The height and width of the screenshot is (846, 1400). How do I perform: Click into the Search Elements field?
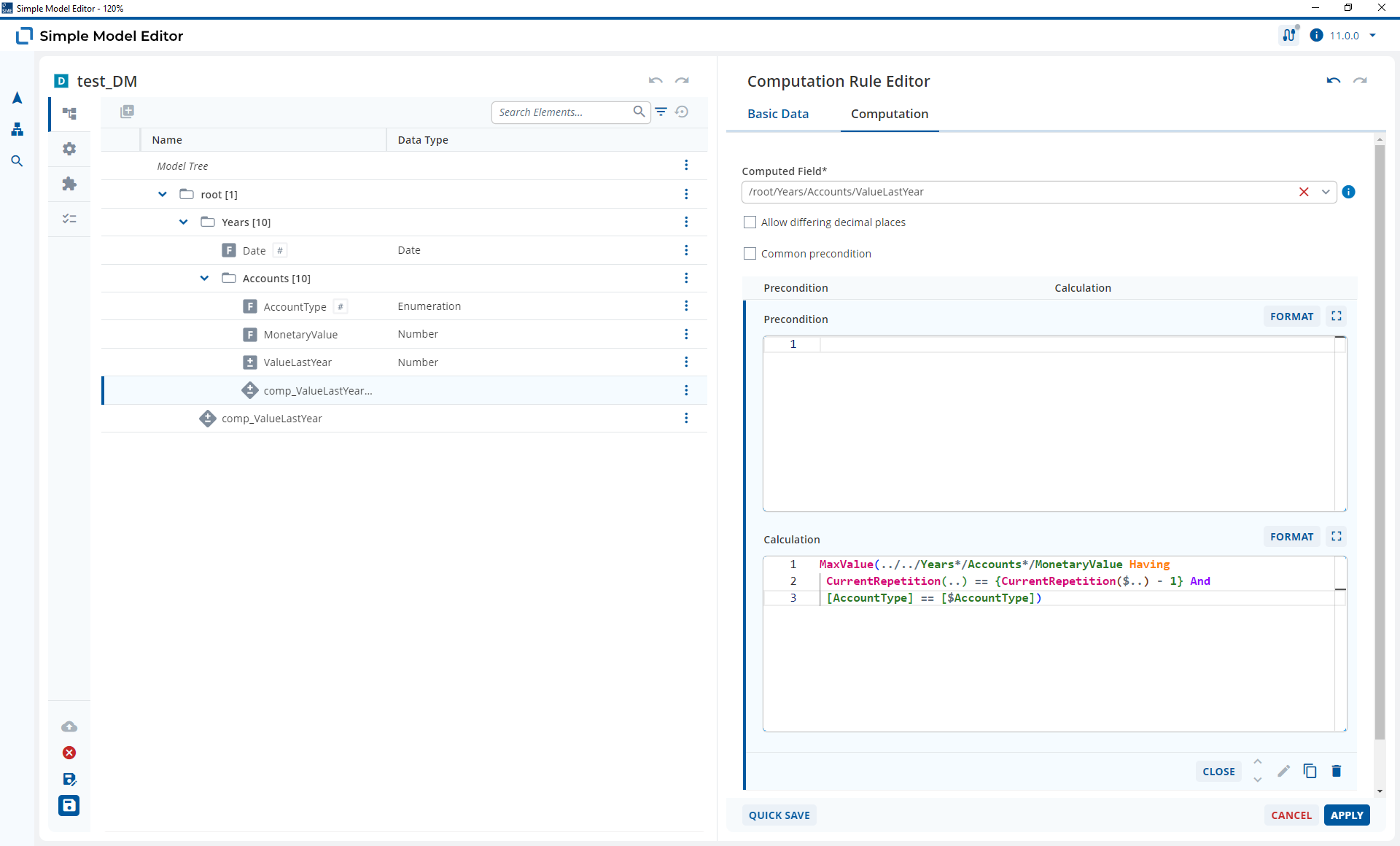(561, 112)
